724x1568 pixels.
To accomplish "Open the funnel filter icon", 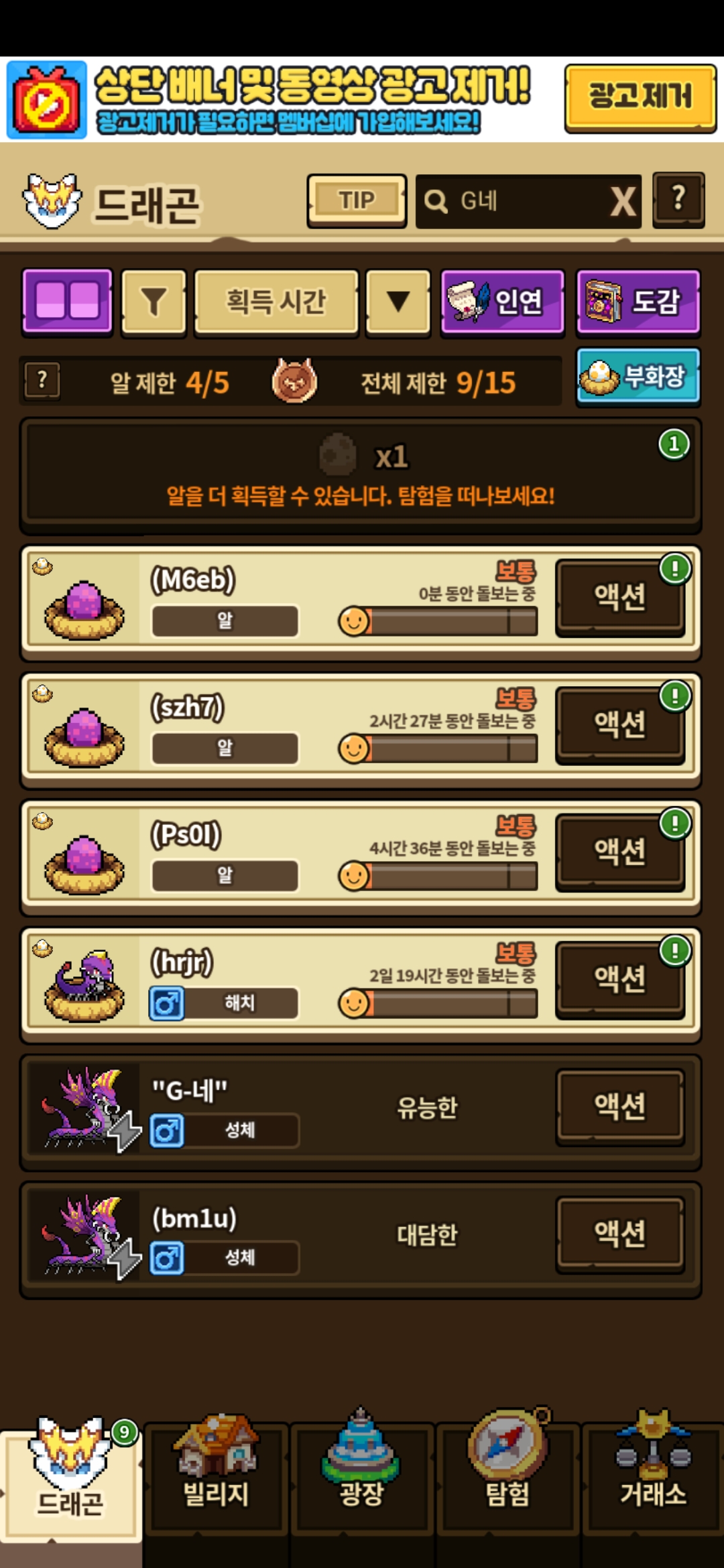I will tap(154, 302).
